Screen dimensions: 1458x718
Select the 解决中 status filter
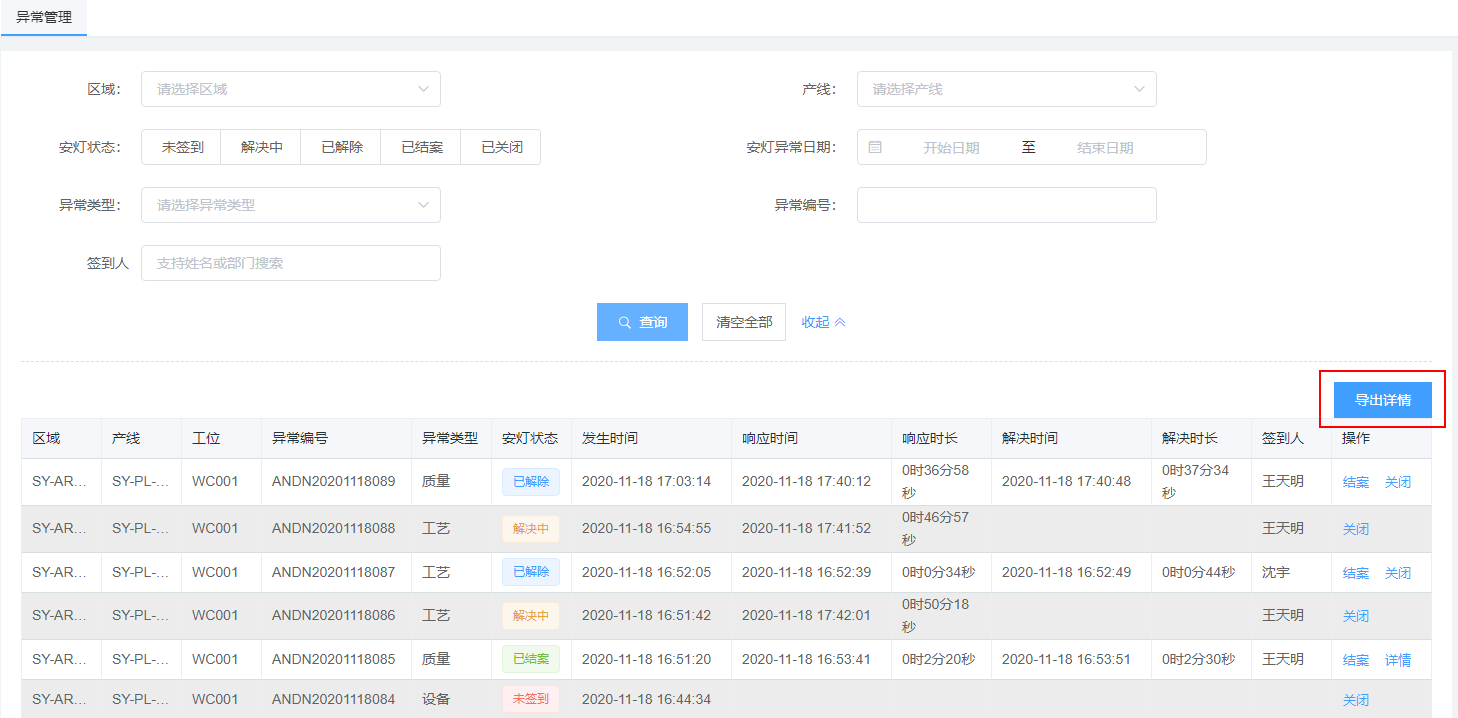point(261,147)
